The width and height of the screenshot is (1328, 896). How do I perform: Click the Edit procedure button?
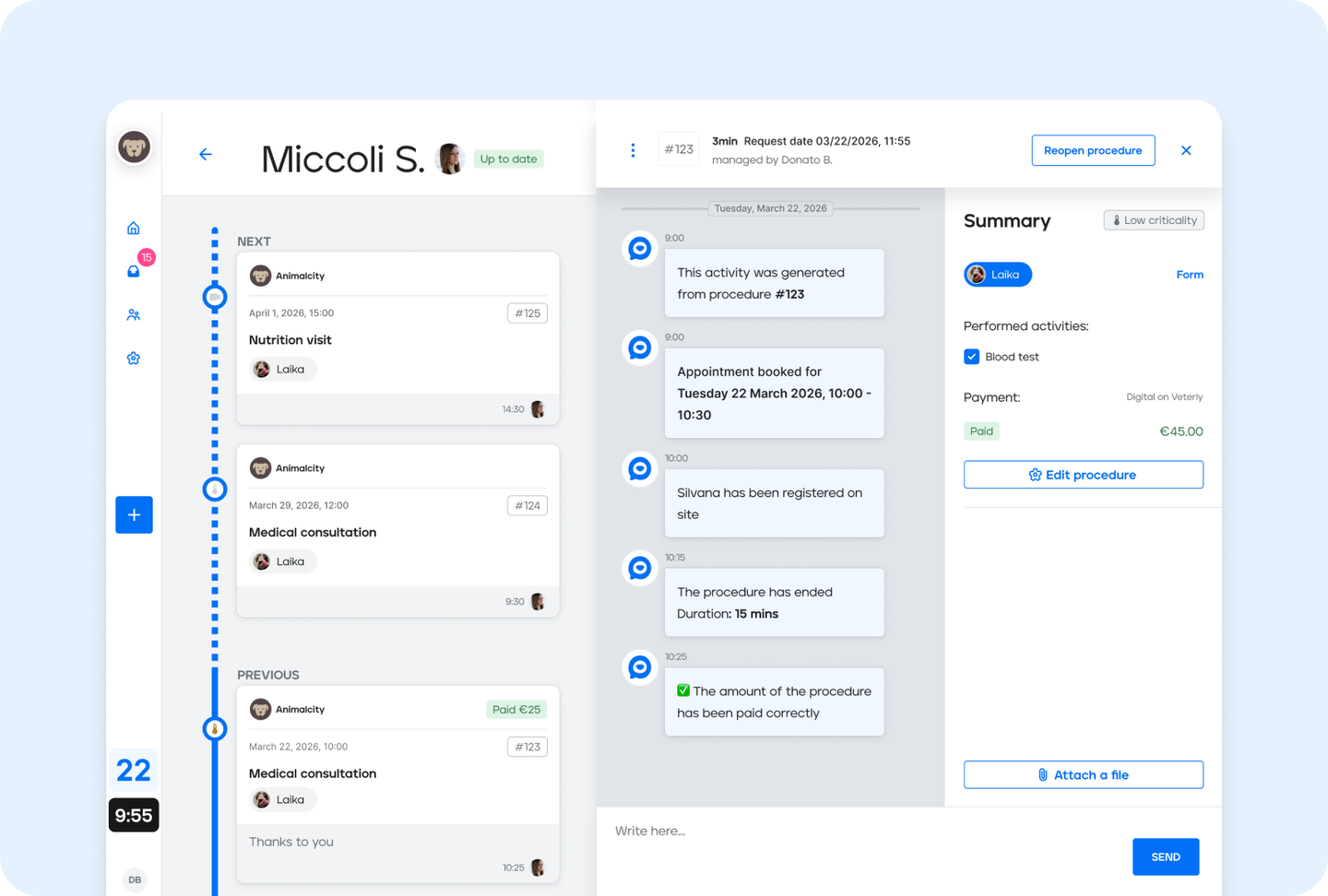click(1084, 475)
